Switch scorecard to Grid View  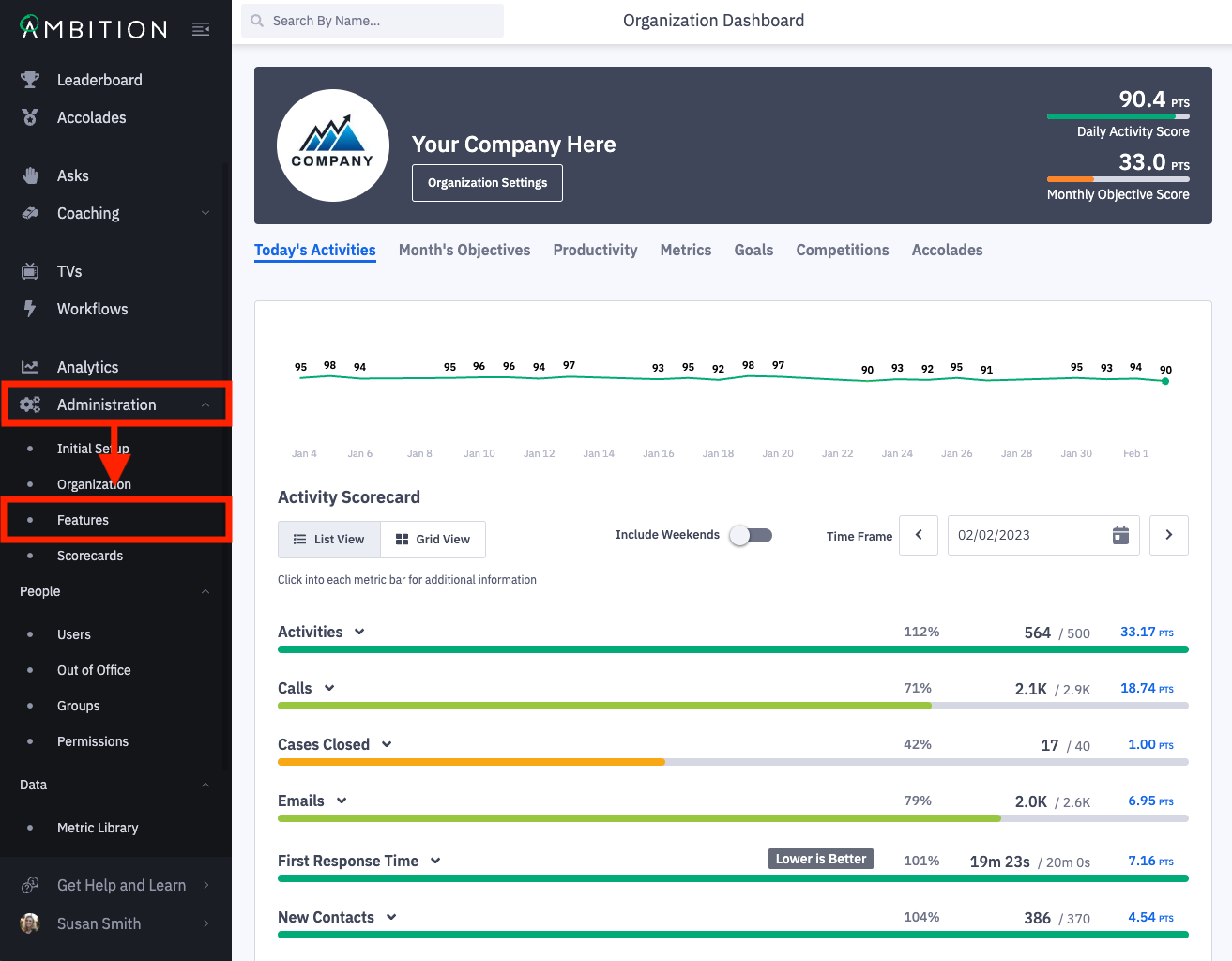coord(433,540)
